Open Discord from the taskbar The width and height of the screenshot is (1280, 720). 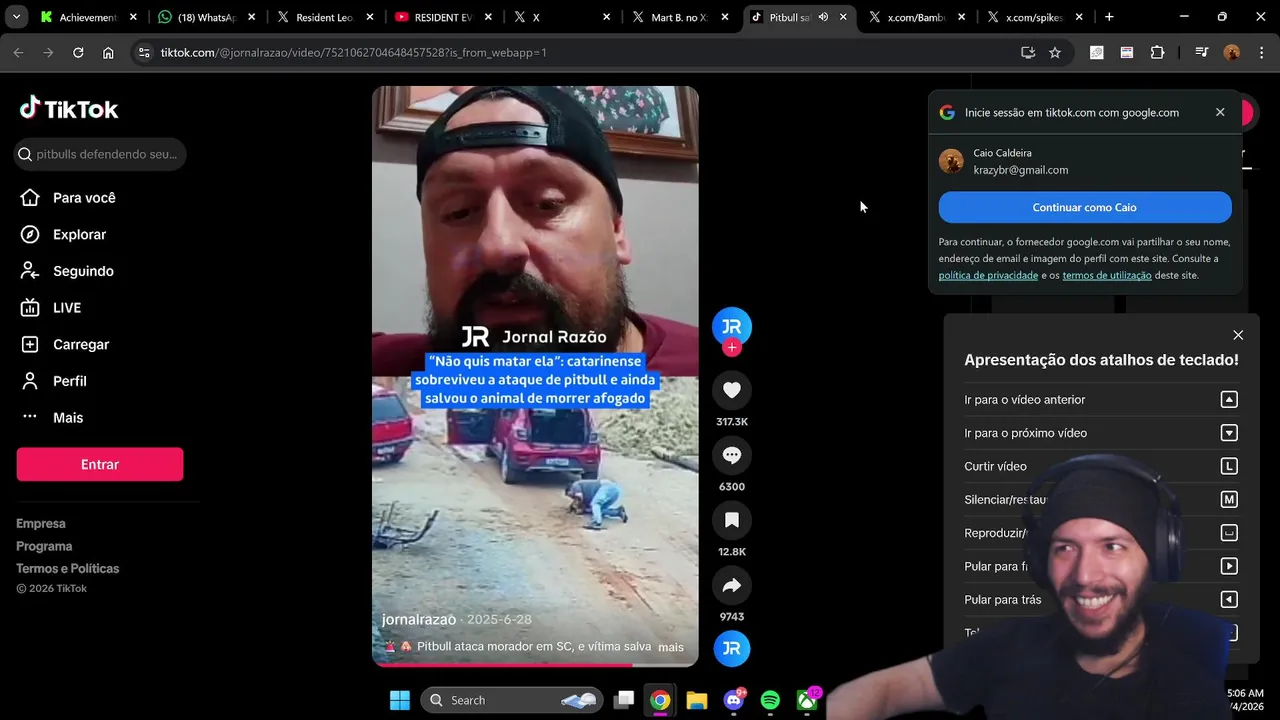click(734, 700)
